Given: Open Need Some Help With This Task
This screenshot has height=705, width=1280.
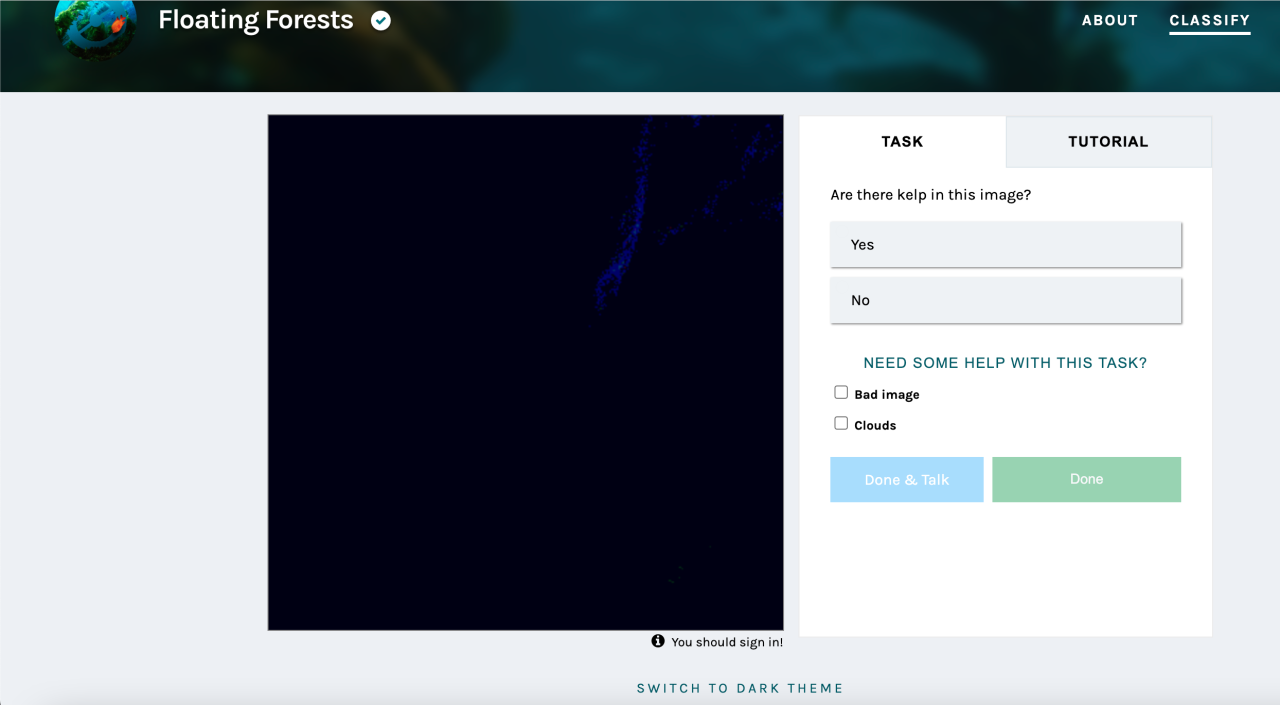Looking at the screenshot, I should (x=1005, y=363).
